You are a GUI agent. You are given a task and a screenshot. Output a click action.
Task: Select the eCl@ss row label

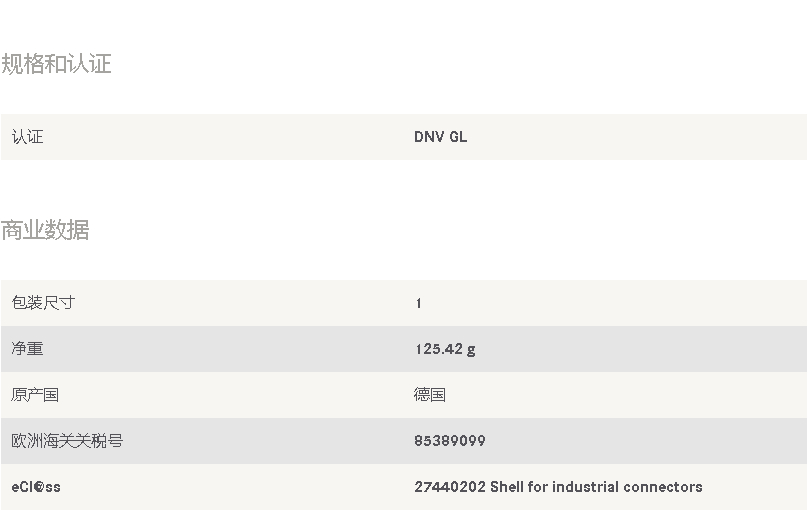pos(36,487)
